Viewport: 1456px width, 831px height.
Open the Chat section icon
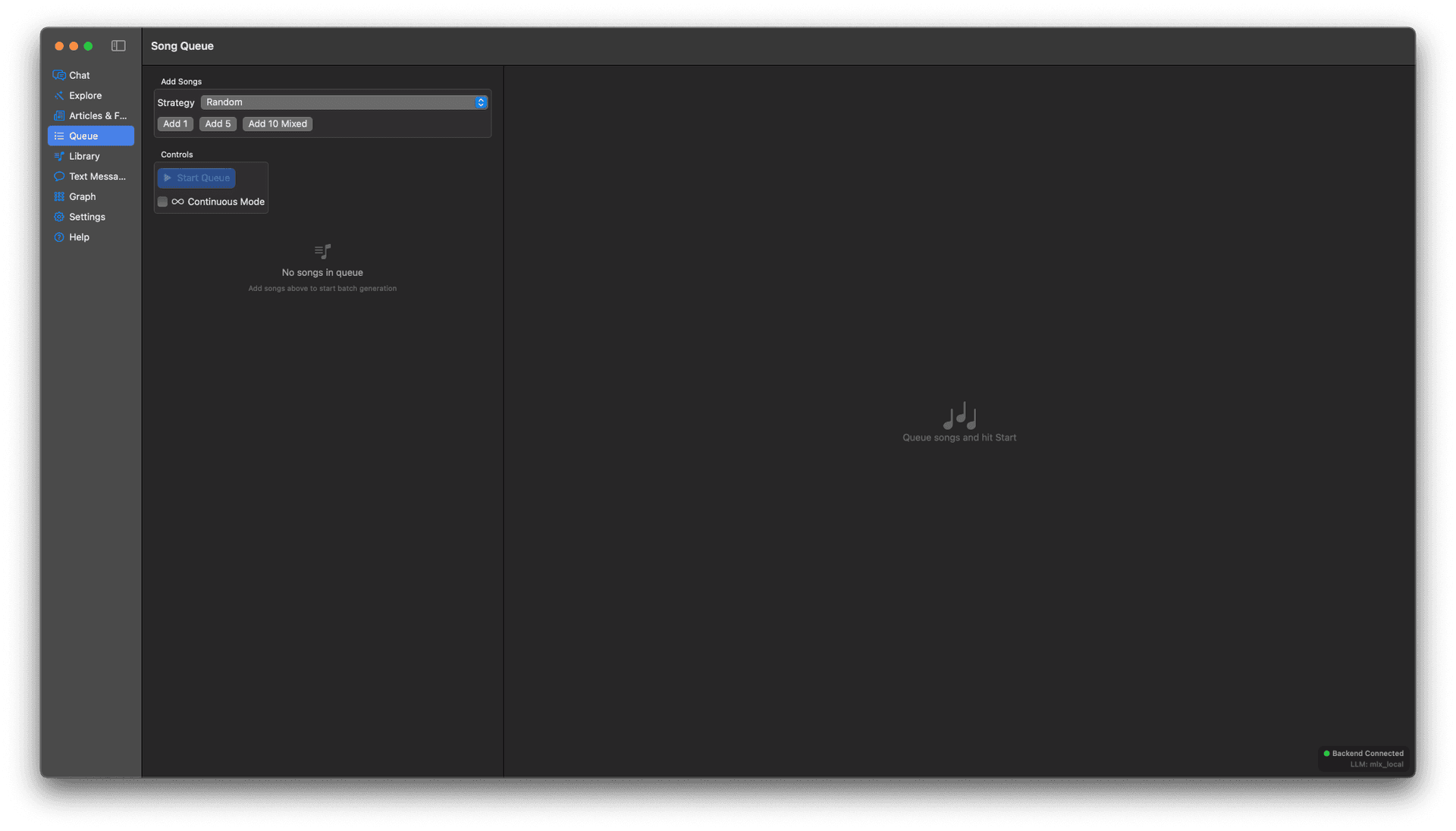click(59, 75)
